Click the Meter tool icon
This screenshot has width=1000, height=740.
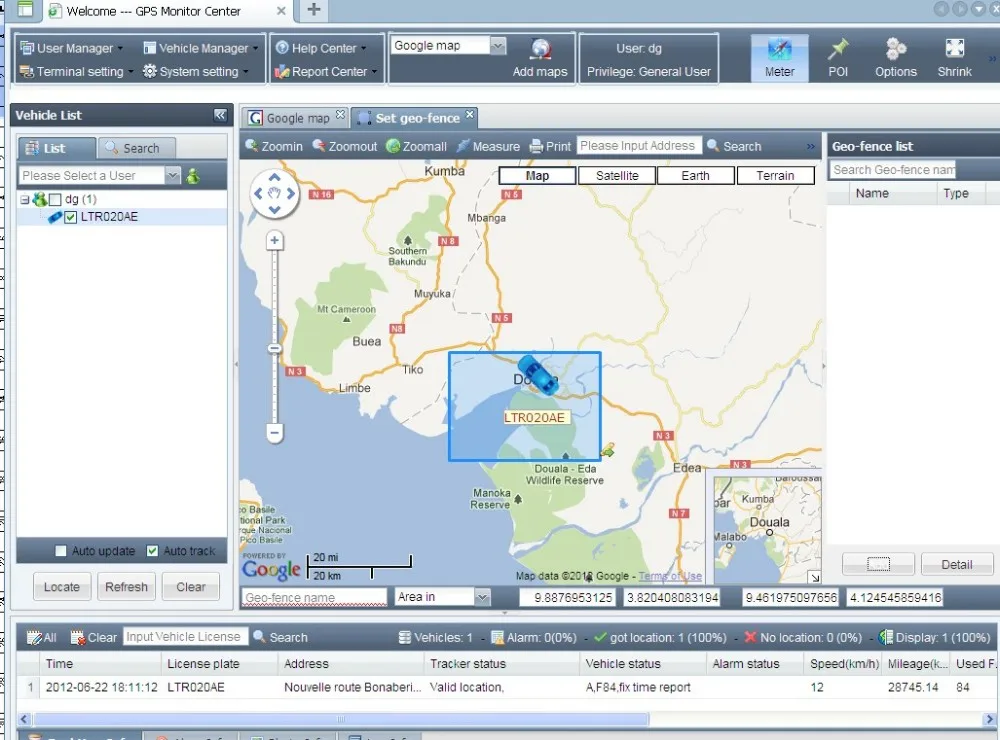(x=779, y=49)
